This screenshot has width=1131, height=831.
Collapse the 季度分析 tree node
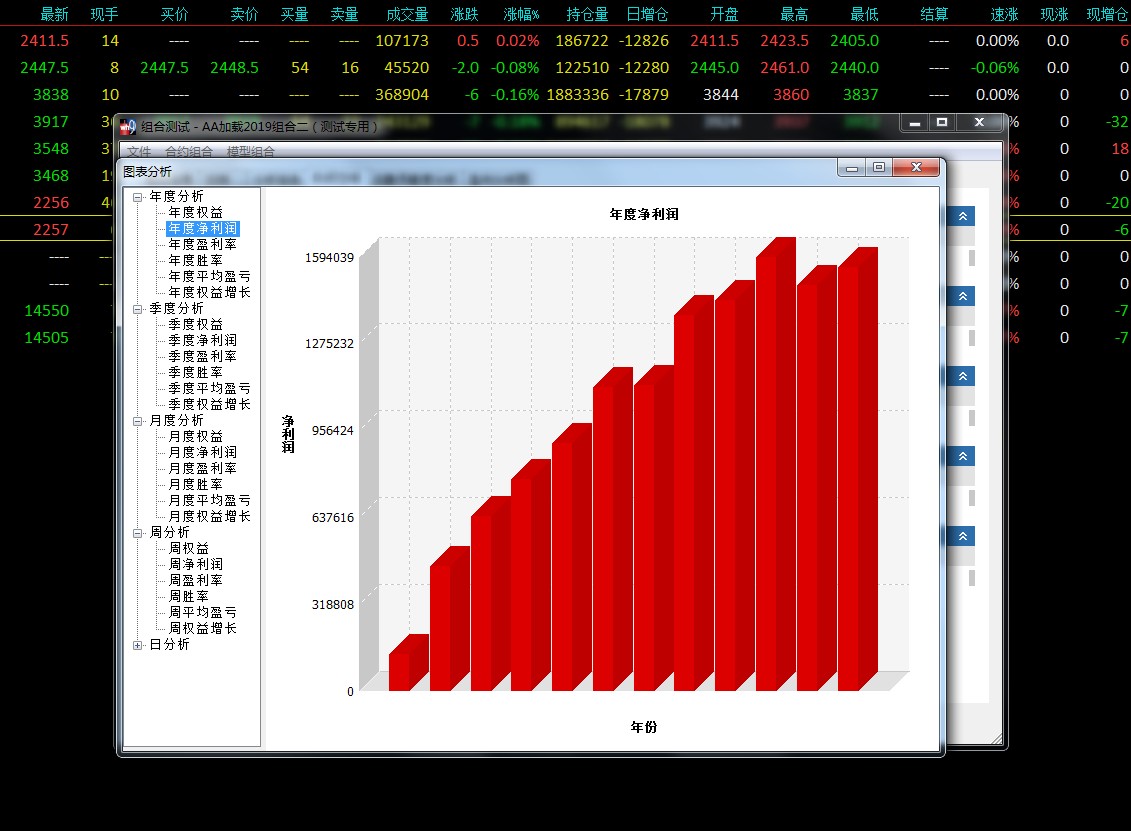click(137, 309)
